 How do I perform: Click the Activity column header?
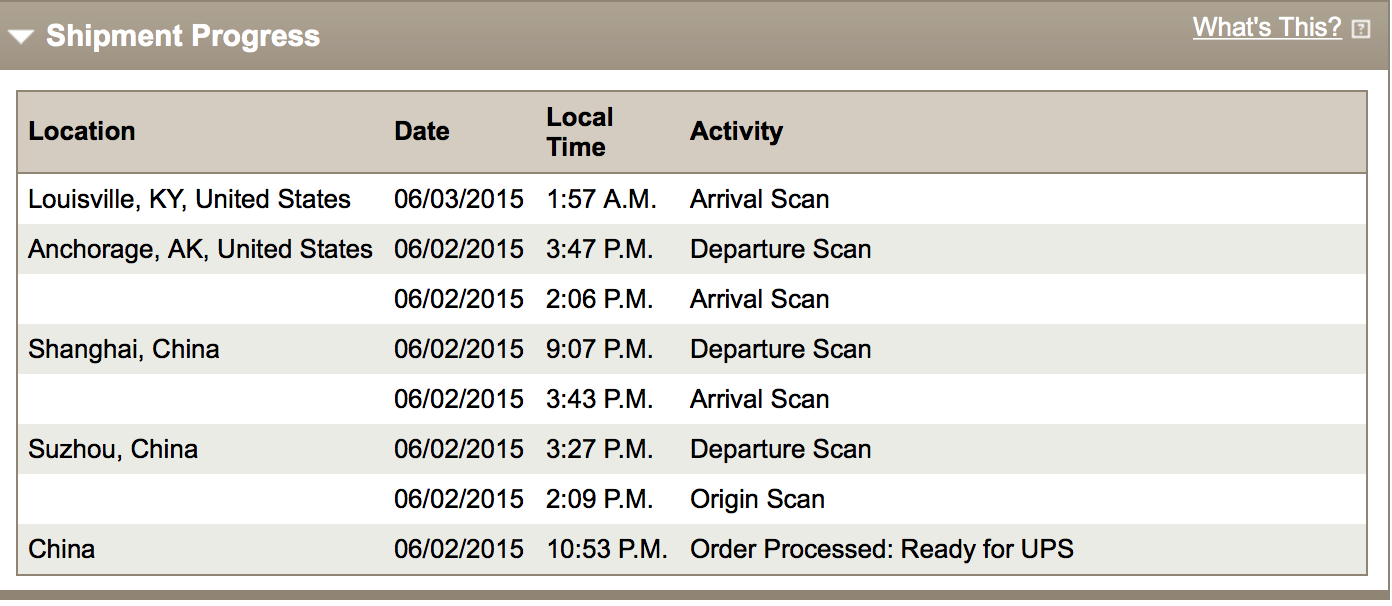pos(736,132)
